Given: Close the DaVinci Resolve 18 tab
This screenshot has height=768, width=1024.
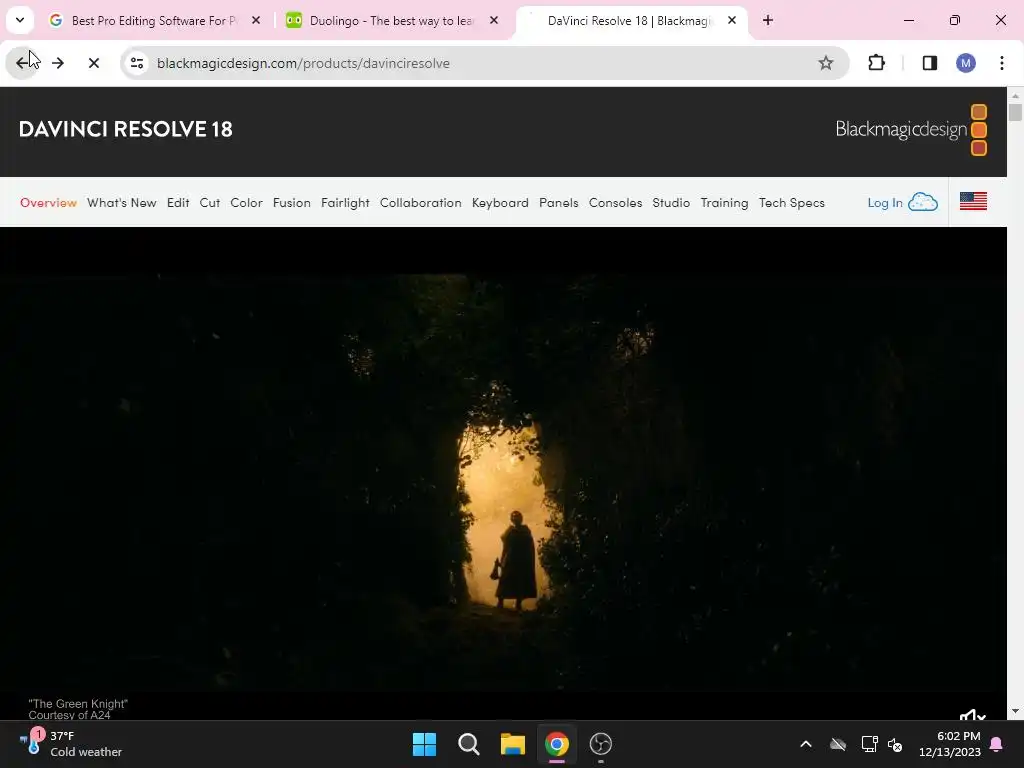Looking at the screenshot, I should 732,20.
